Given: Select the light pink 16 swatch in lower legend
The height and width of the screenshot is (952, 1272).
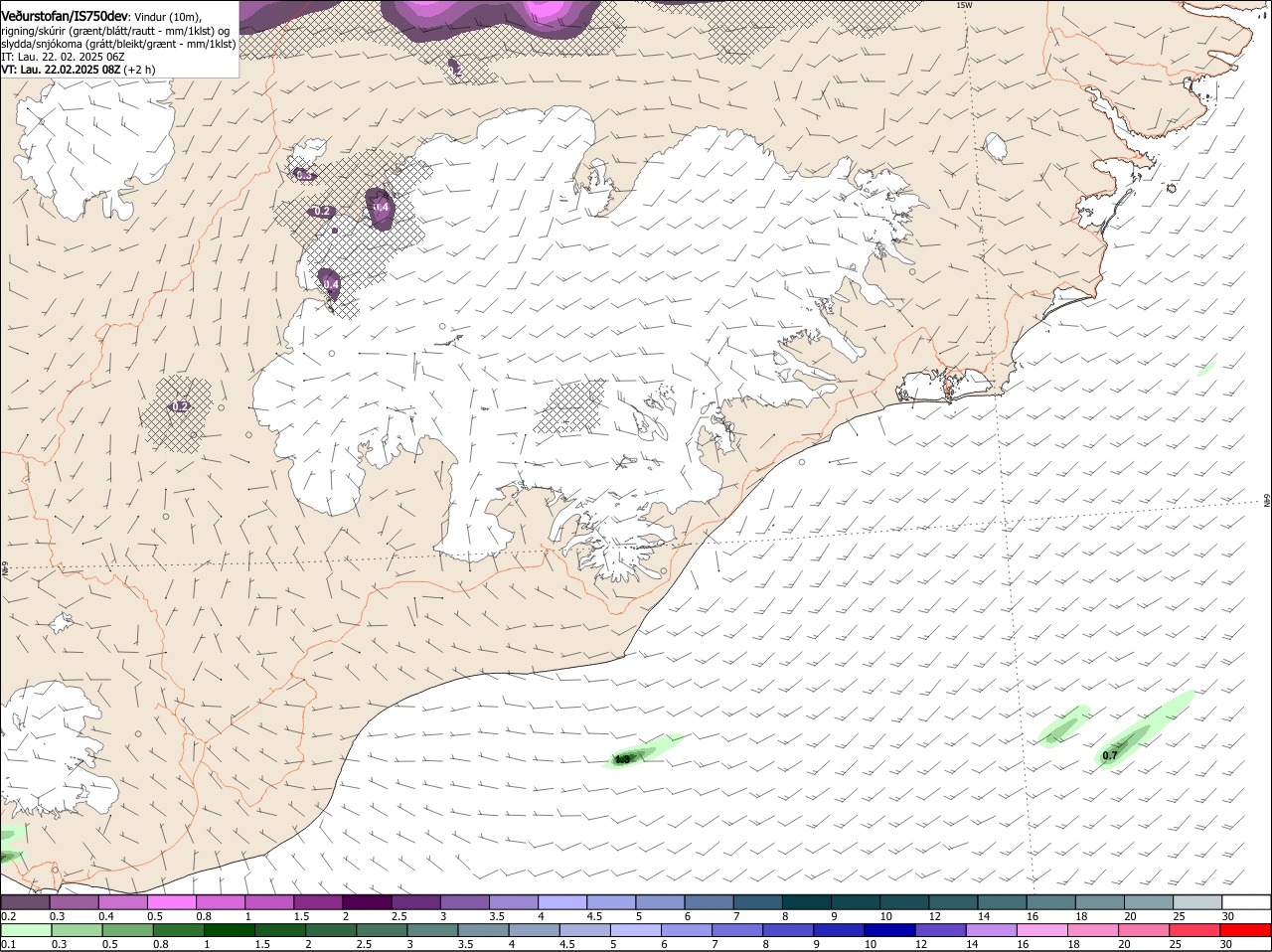Looking at the screenshot, I should click(1042, 930).
